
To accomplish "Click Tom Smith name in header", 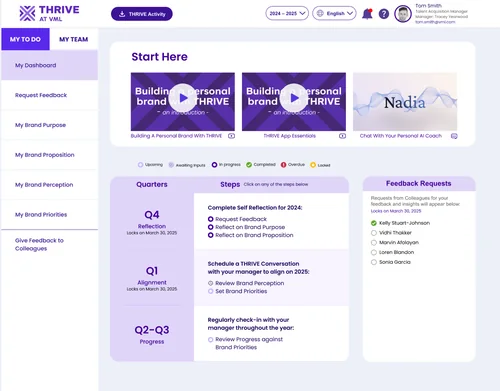I will 428,6.
